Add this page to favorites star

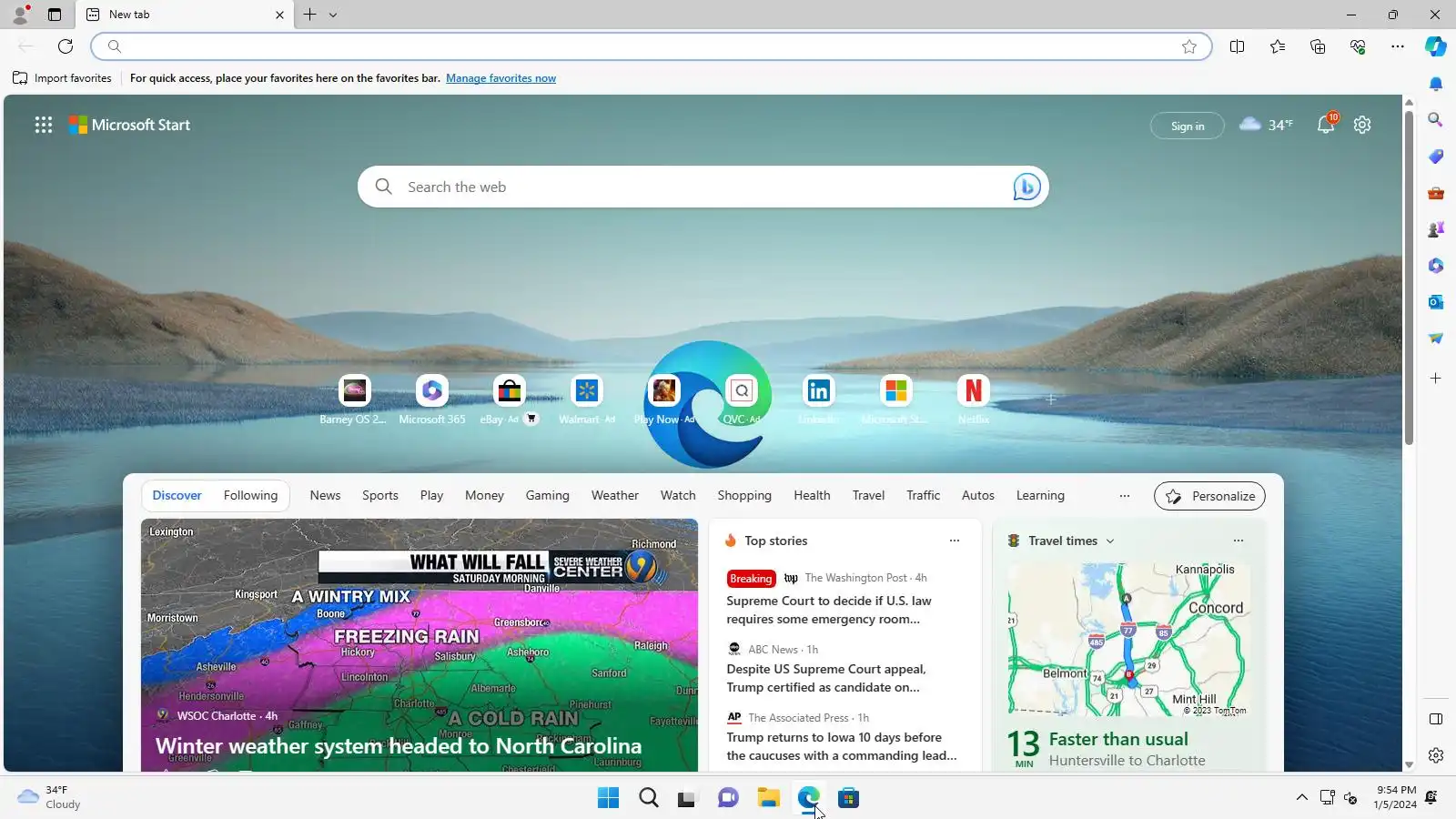[1188, 46]
